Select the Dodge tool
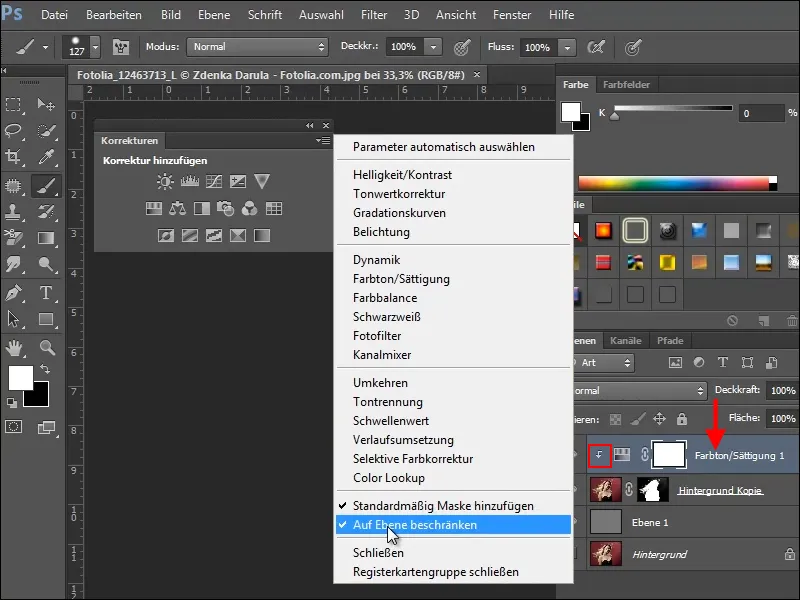 pyautogui.click(x=46, y=264)
